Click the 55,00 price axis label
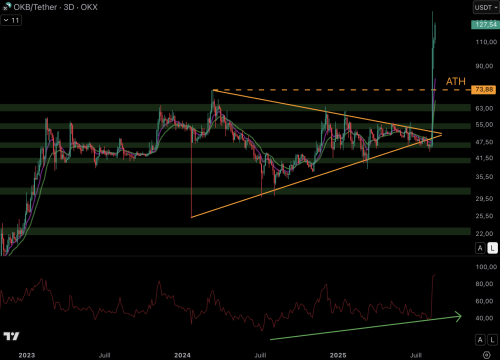500x360 pixels. point(485,125)
